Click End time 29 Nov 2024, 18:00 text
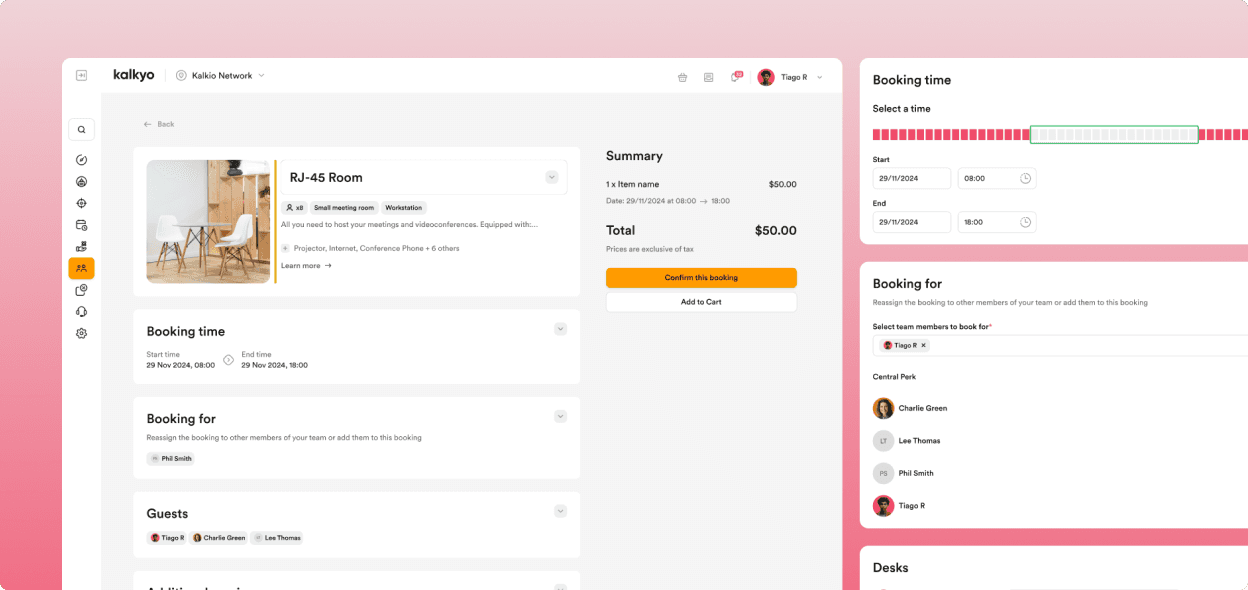 point(274,360)
